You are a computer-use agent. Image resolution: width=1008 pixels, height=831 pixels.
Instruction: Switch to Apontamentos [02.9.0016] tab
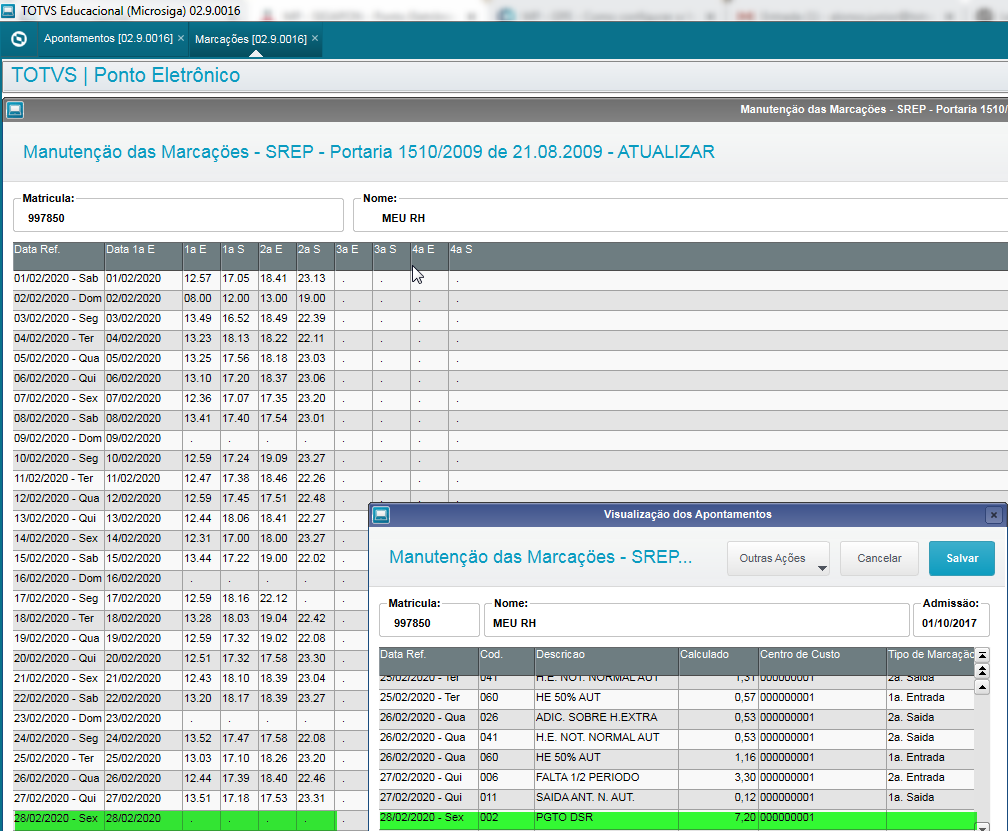pyautogui.click(x=108, y=39)
